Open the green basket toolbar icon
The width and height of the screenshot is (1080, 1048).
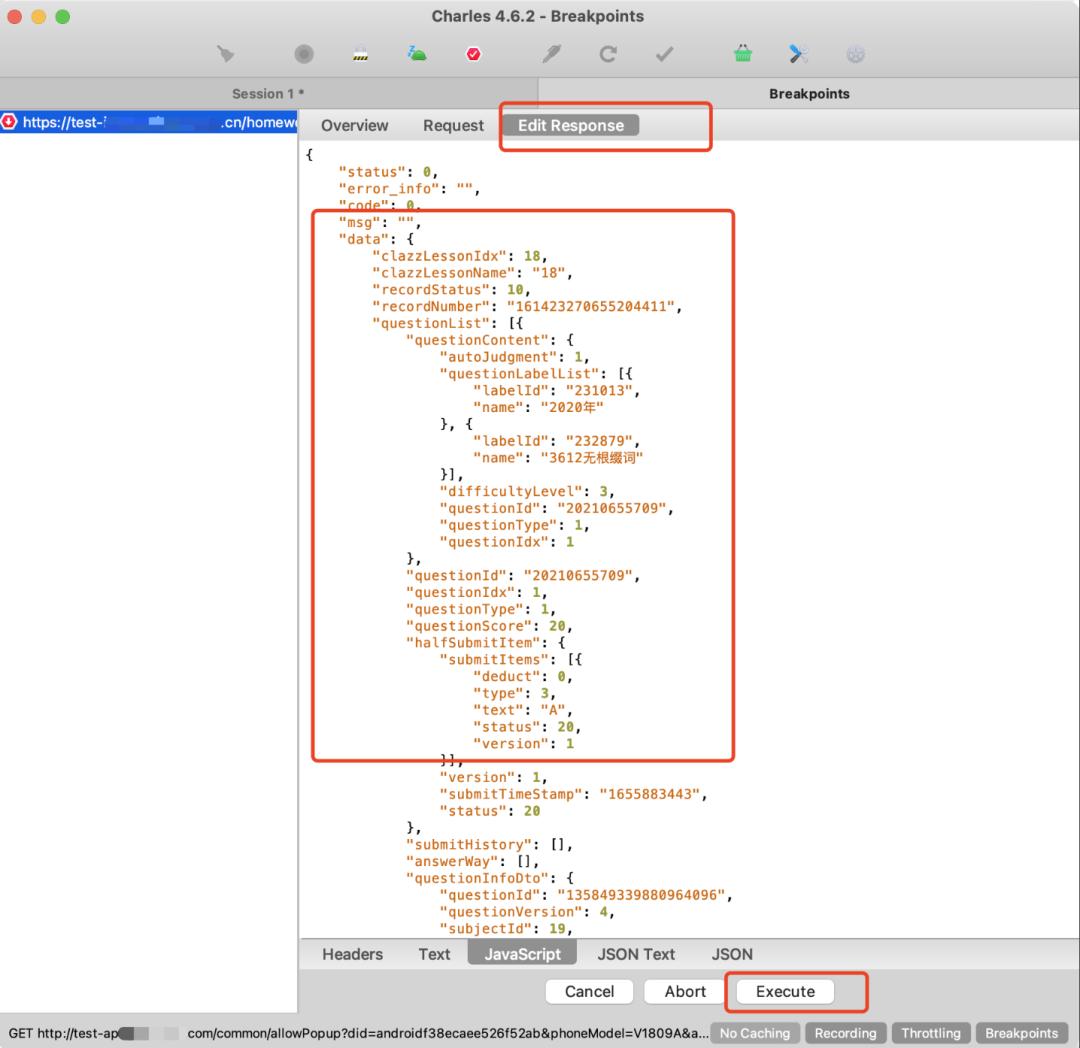(x=743, y=54)
